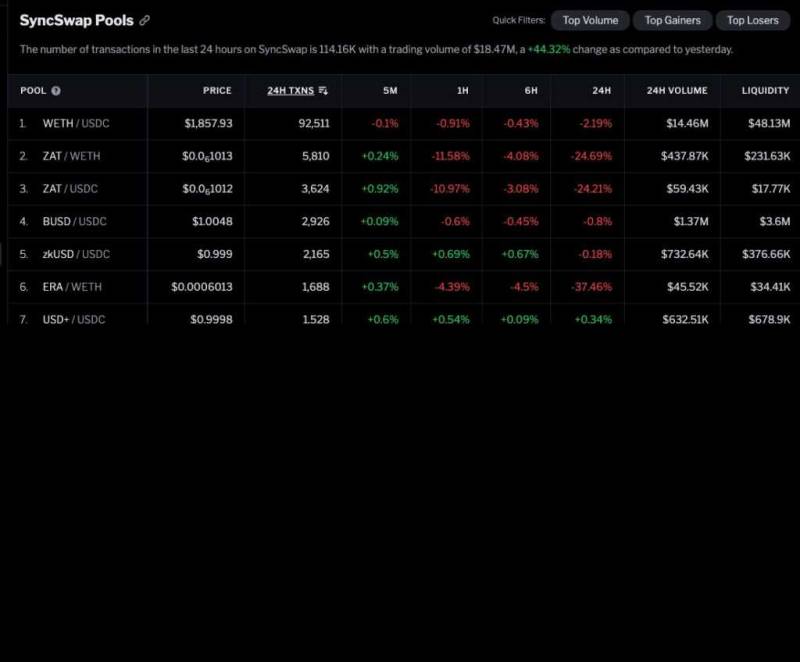
Task: Apply the Top Volume quick filter
Action: click(590, 20)
